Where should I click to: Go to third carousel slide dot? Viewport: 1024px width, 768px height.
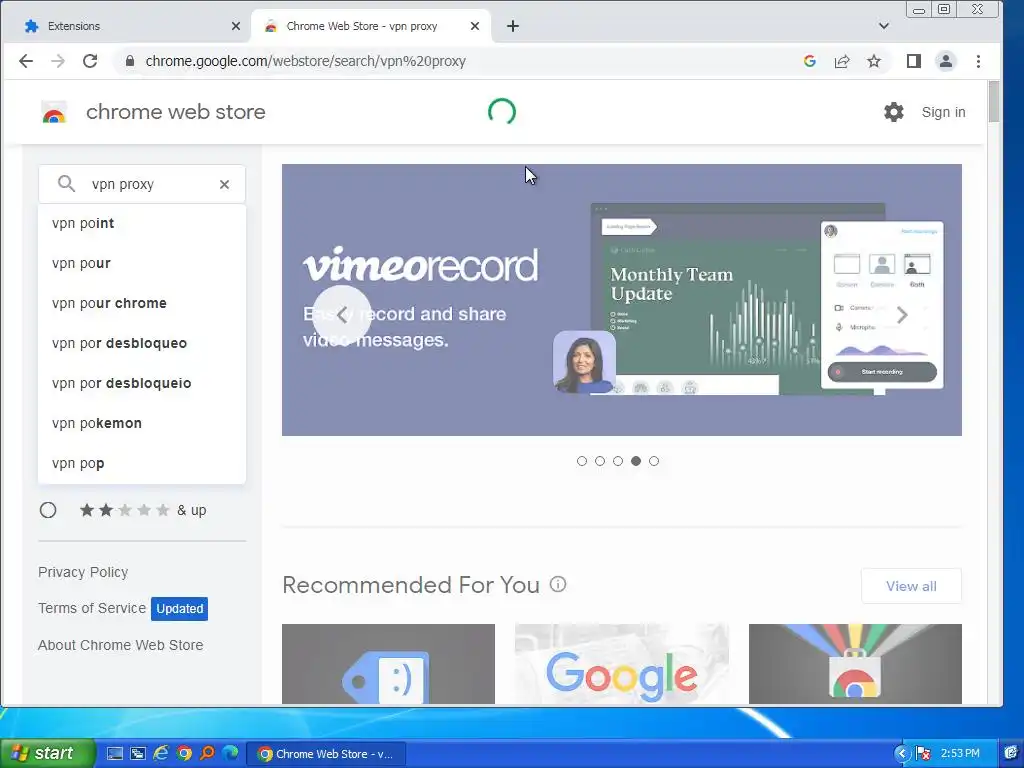(618, 461)
